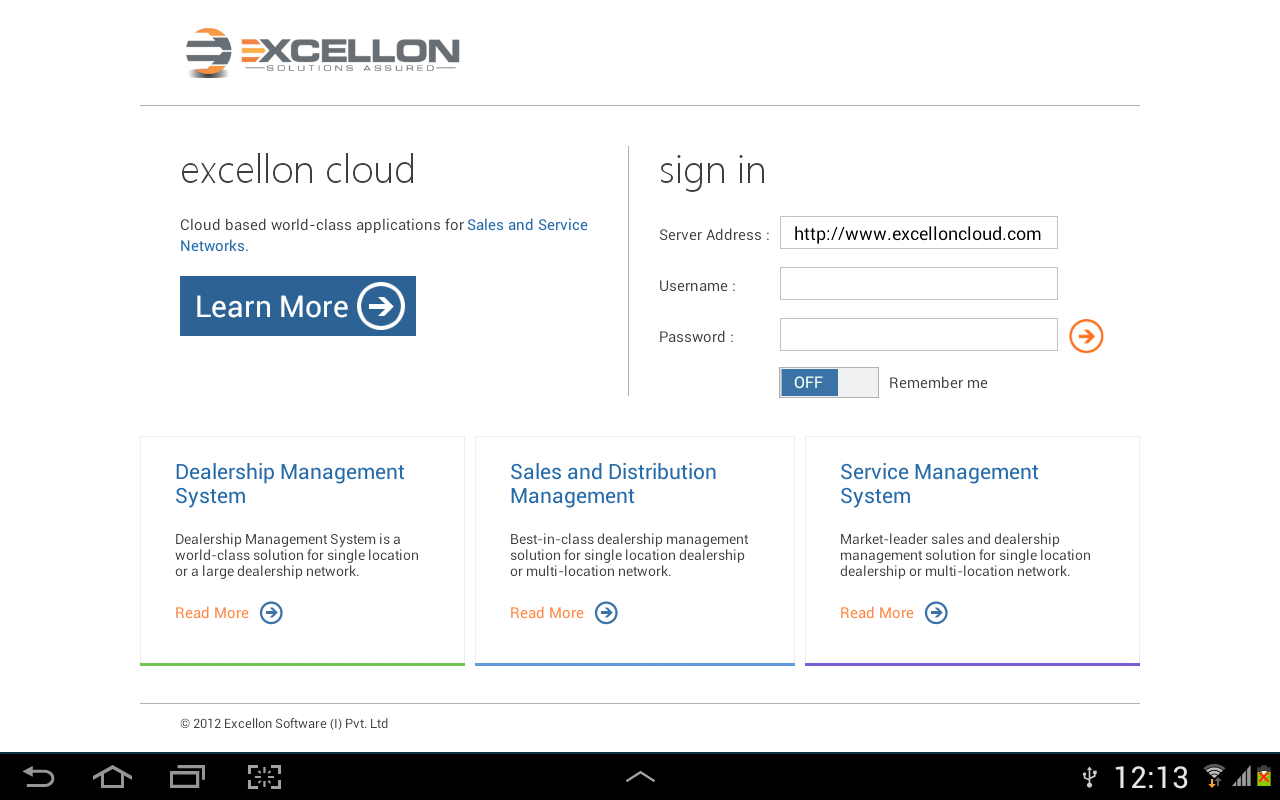Screen dimensions: 1280x800
Task: Click the excellon cloud heading
Action: (x=298, y=170)
